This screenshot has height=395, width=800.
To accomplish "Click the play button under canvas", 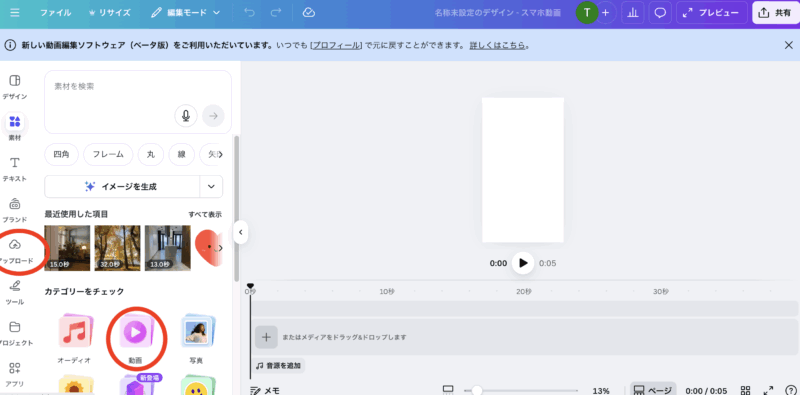I will click(522, 263).
